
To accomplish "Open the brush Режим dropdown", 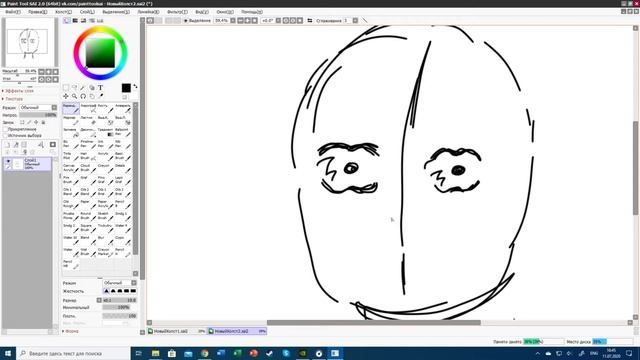I will (119, 283).
